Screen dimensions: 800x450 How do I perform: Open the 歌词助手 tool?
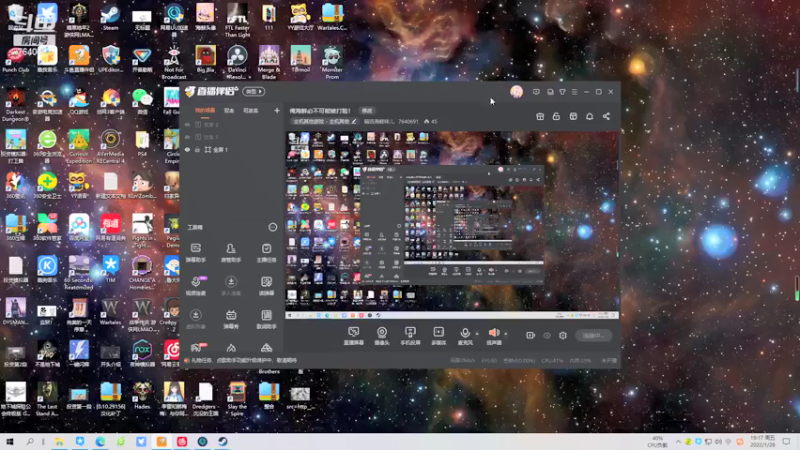[266, 319]
